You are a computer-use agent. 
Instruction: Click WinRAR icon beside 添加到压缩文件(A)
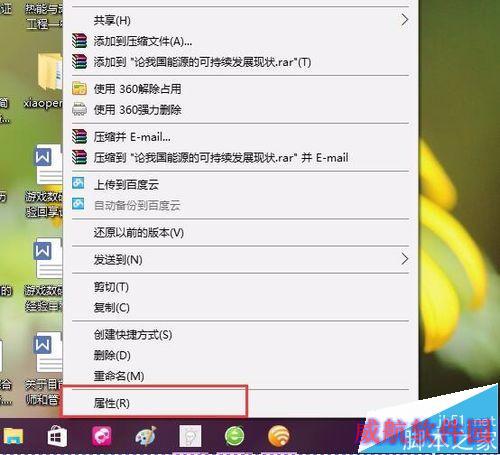pyautogui.click(x=79, y=41)
